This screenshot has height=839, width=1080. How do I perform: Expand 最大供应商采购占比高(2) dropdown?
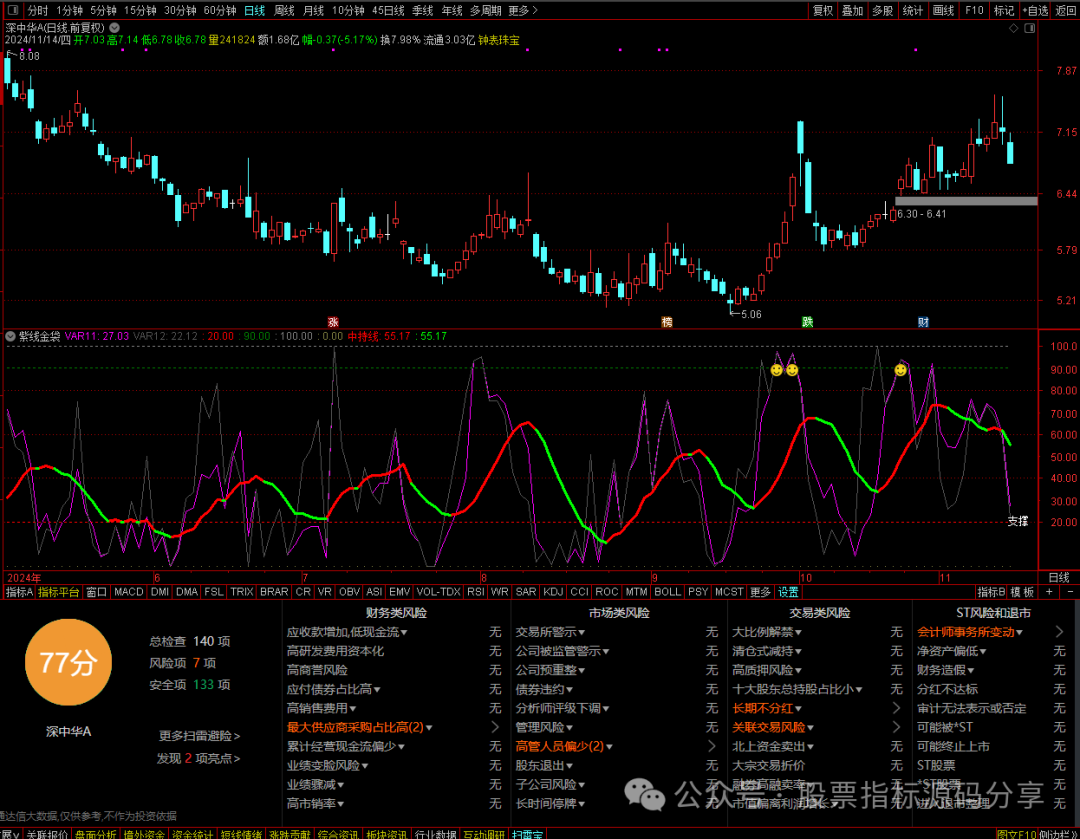[429, 727]
